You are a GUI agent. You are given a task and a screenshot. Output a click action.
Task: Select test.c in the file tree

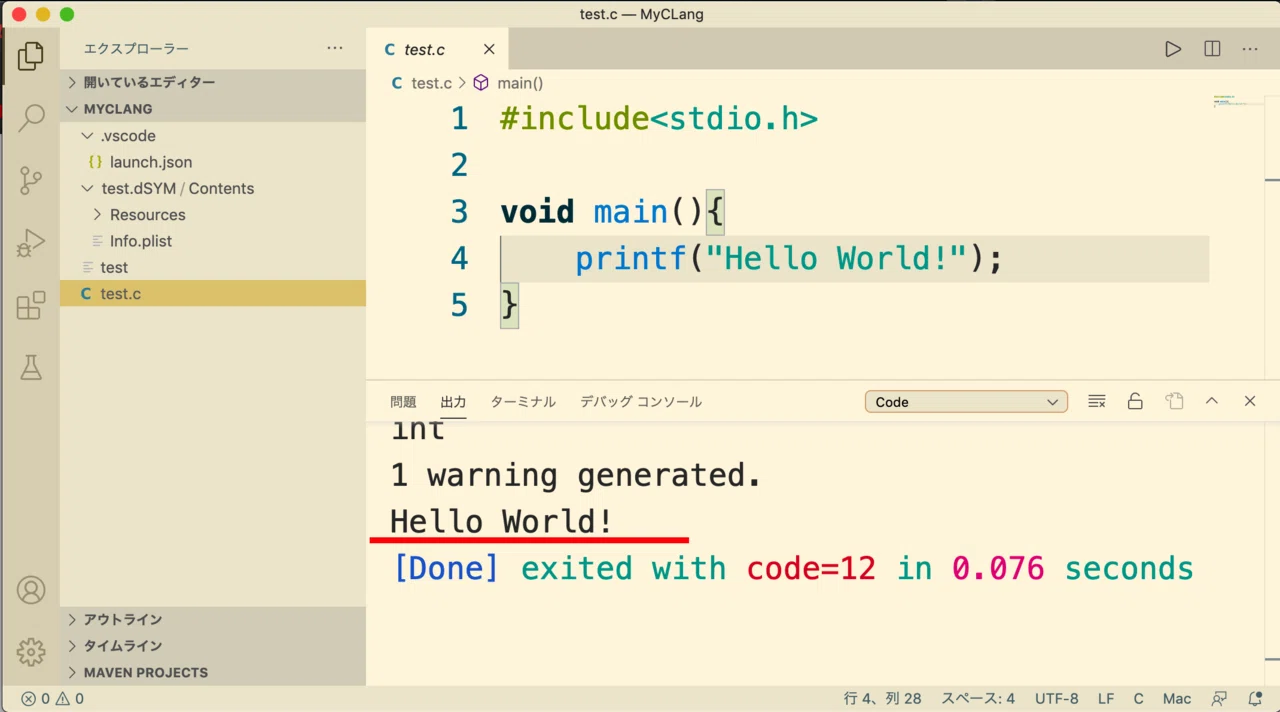[213, 294]
